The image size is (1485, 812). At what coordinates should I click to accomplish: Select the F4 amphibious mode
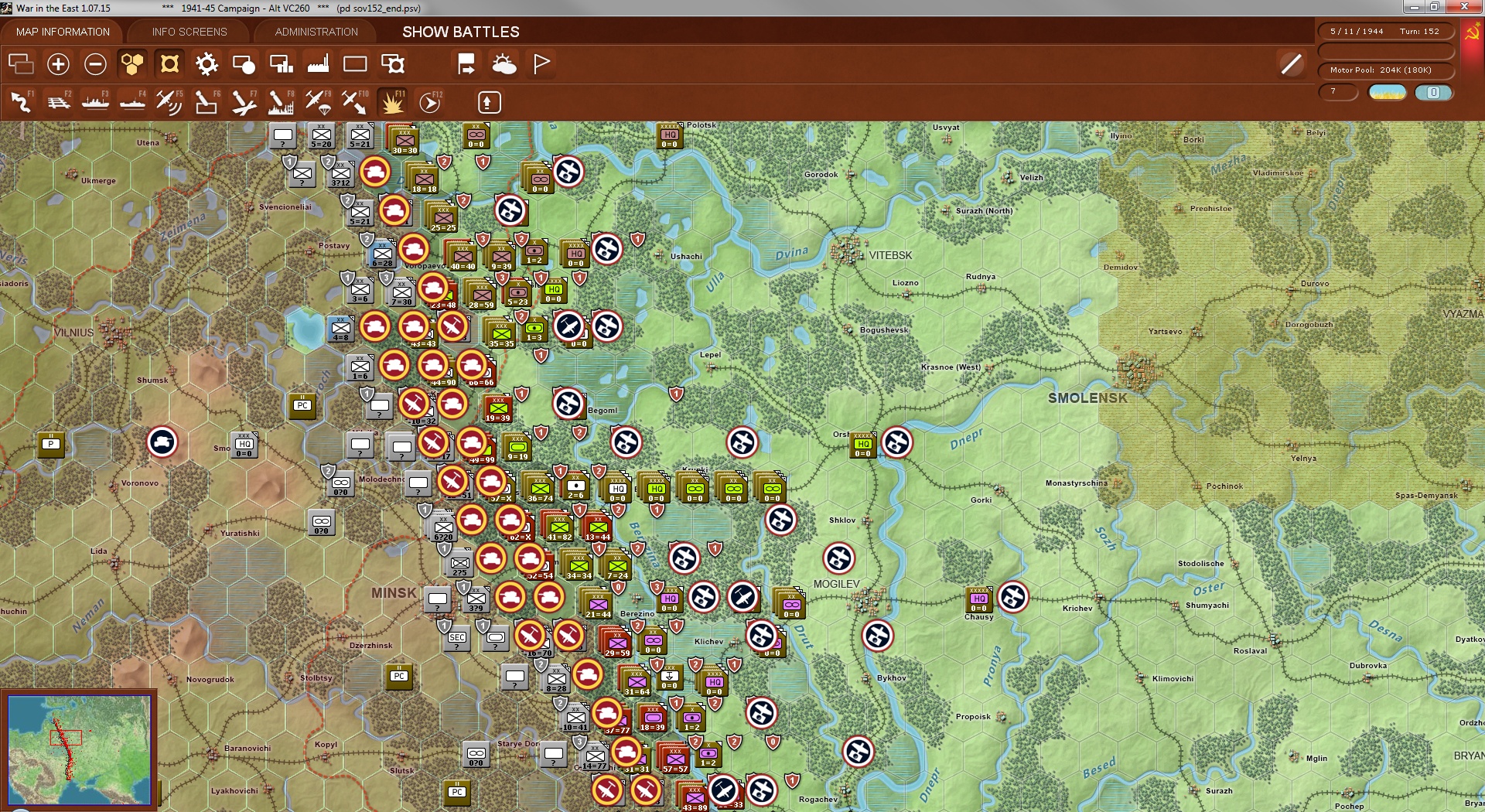(132, 102)
